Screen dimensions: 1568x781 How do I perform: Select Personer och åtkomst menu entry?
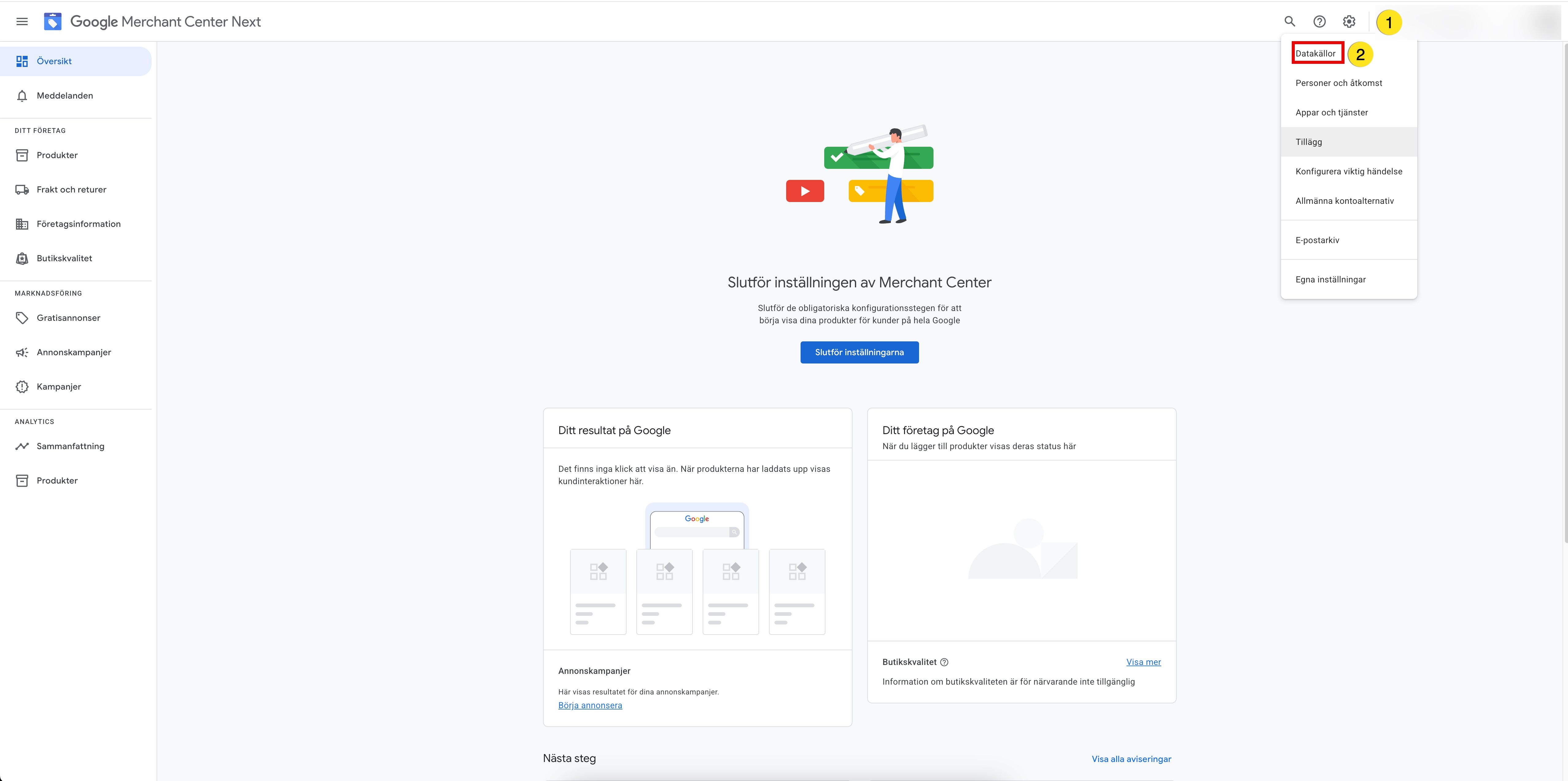click(1338, 83)
